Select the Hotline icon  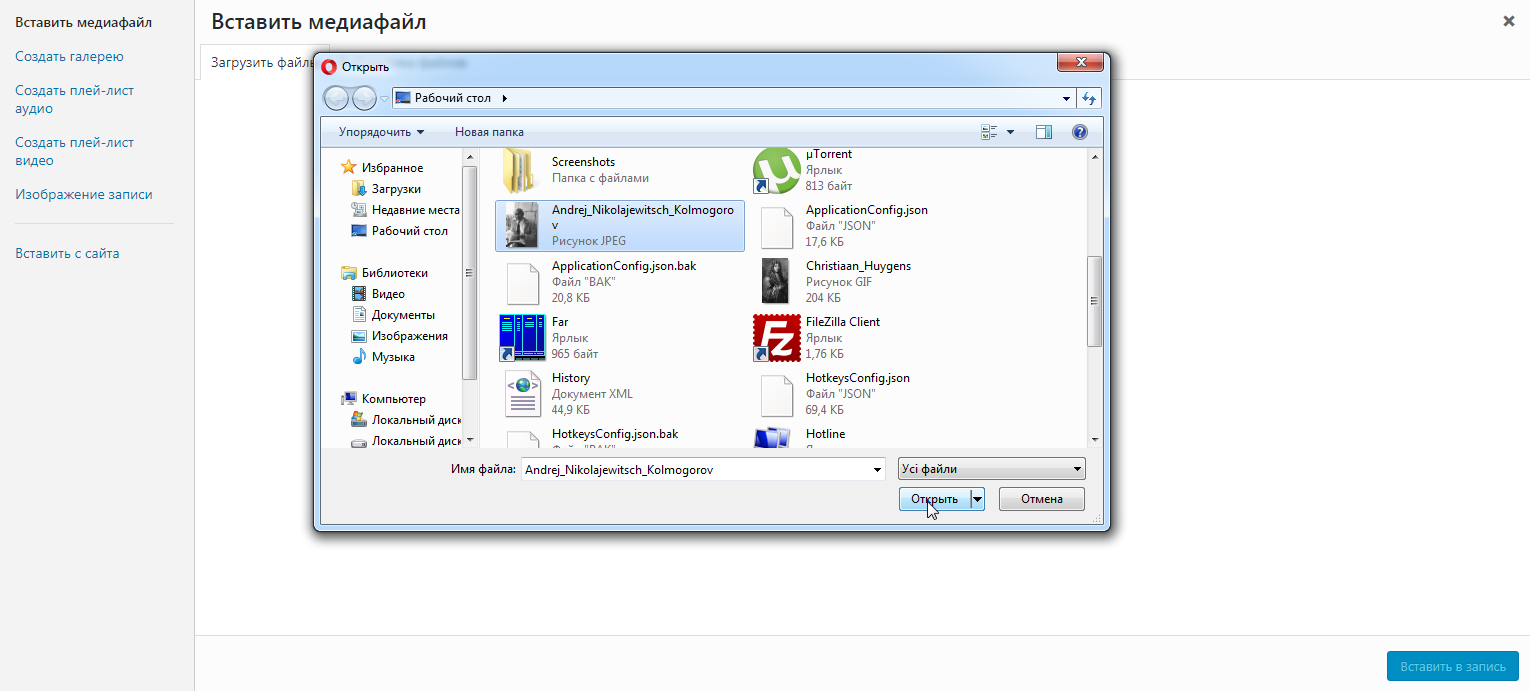(773, 438)
